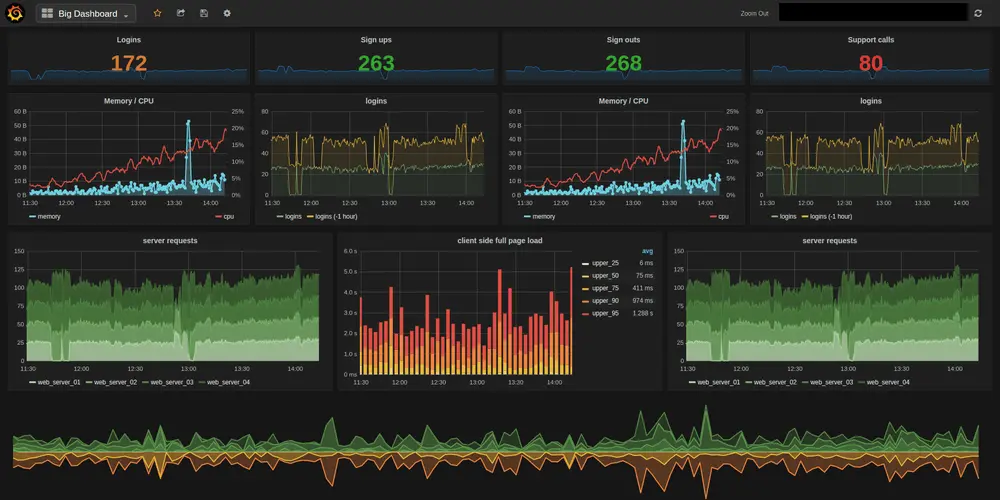Viewport: 1000px width, 500px height.
Task: Open Memory / CPU title under Logins stat
Action: (129, 101)
